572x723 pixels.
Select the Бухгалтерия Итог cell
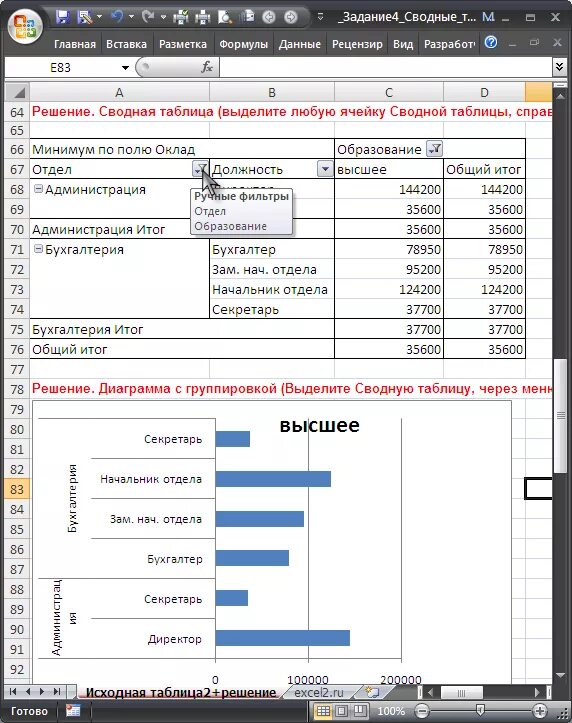coord(182,329)
